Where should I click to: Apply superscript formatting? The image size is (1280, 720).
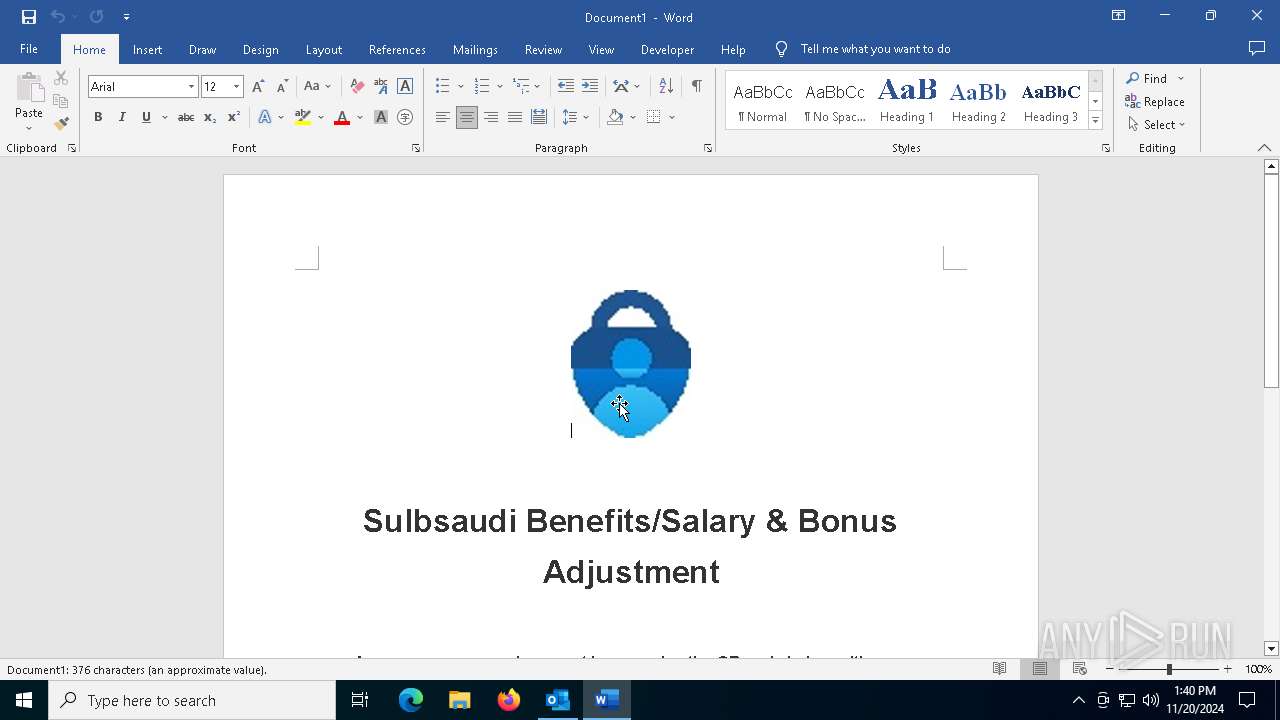tap(233, 117)
